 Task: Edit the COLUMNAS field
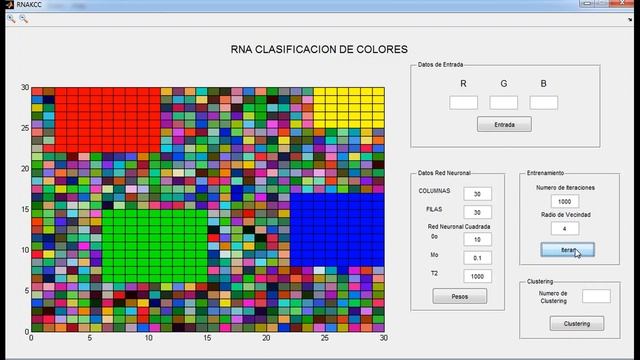point(477,194)
